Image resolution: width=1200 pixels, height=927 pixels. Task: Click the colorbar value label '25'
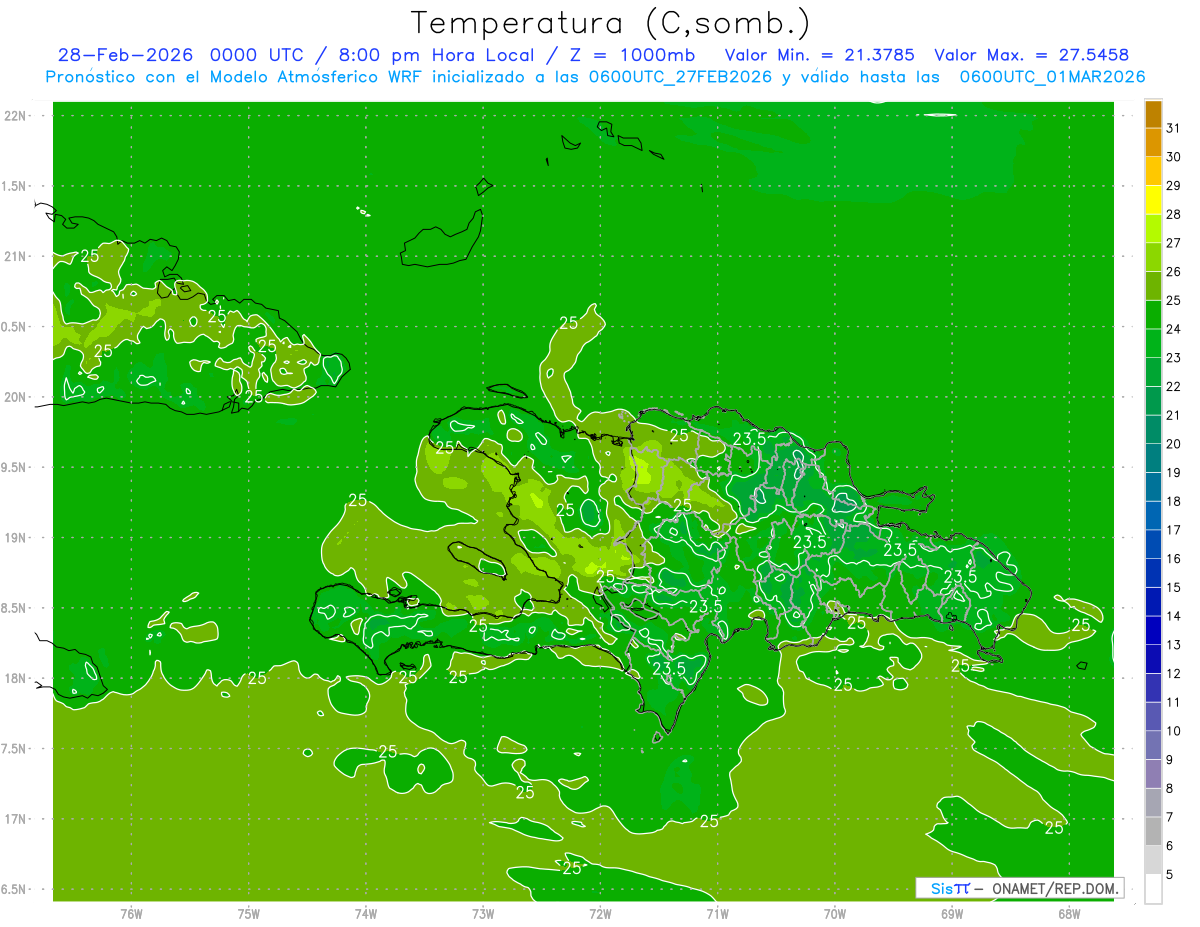pyautogui.click(x=1174, y=300)
